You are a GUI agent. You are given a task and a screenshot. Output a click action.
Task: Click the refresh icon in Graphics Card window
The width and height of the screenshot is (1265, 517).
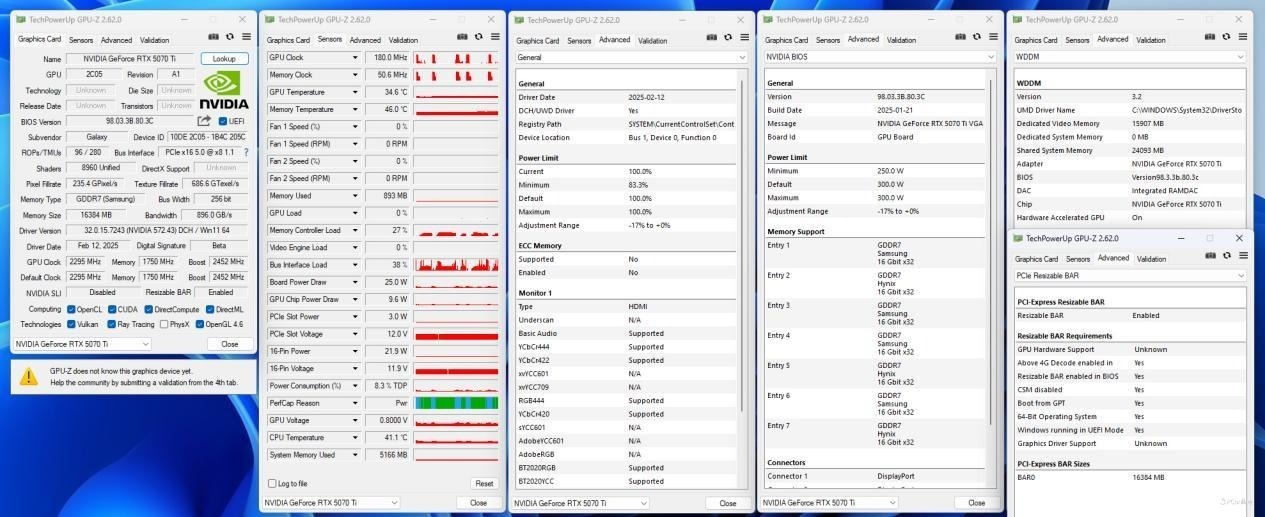click(x=230, y=39)
